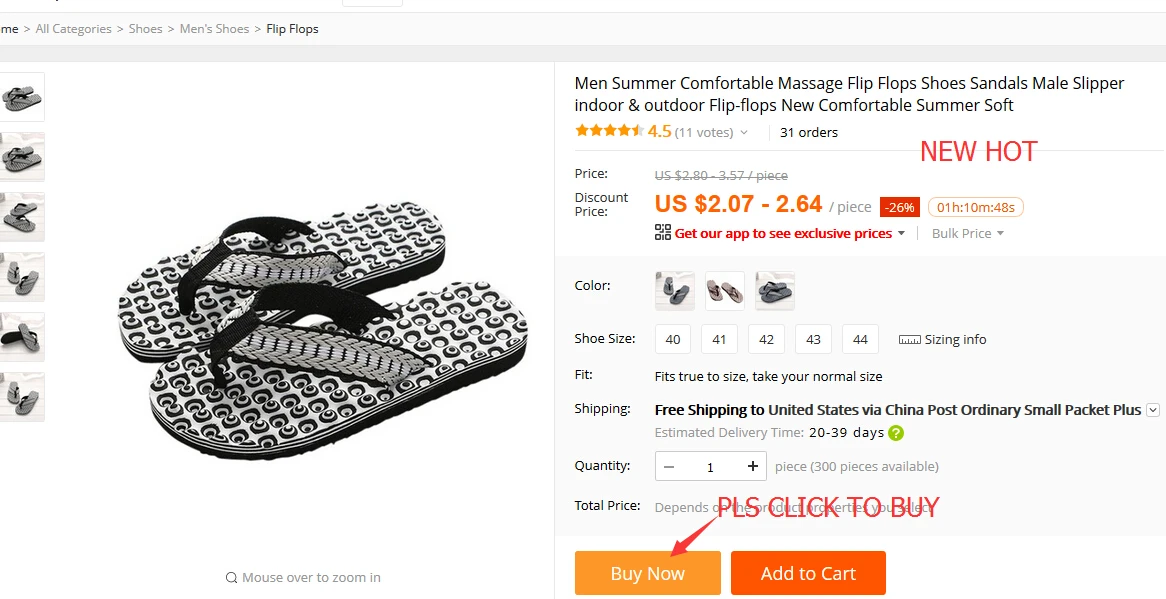
Task: Click the Add to Cart button
Action: pos(808,573)
